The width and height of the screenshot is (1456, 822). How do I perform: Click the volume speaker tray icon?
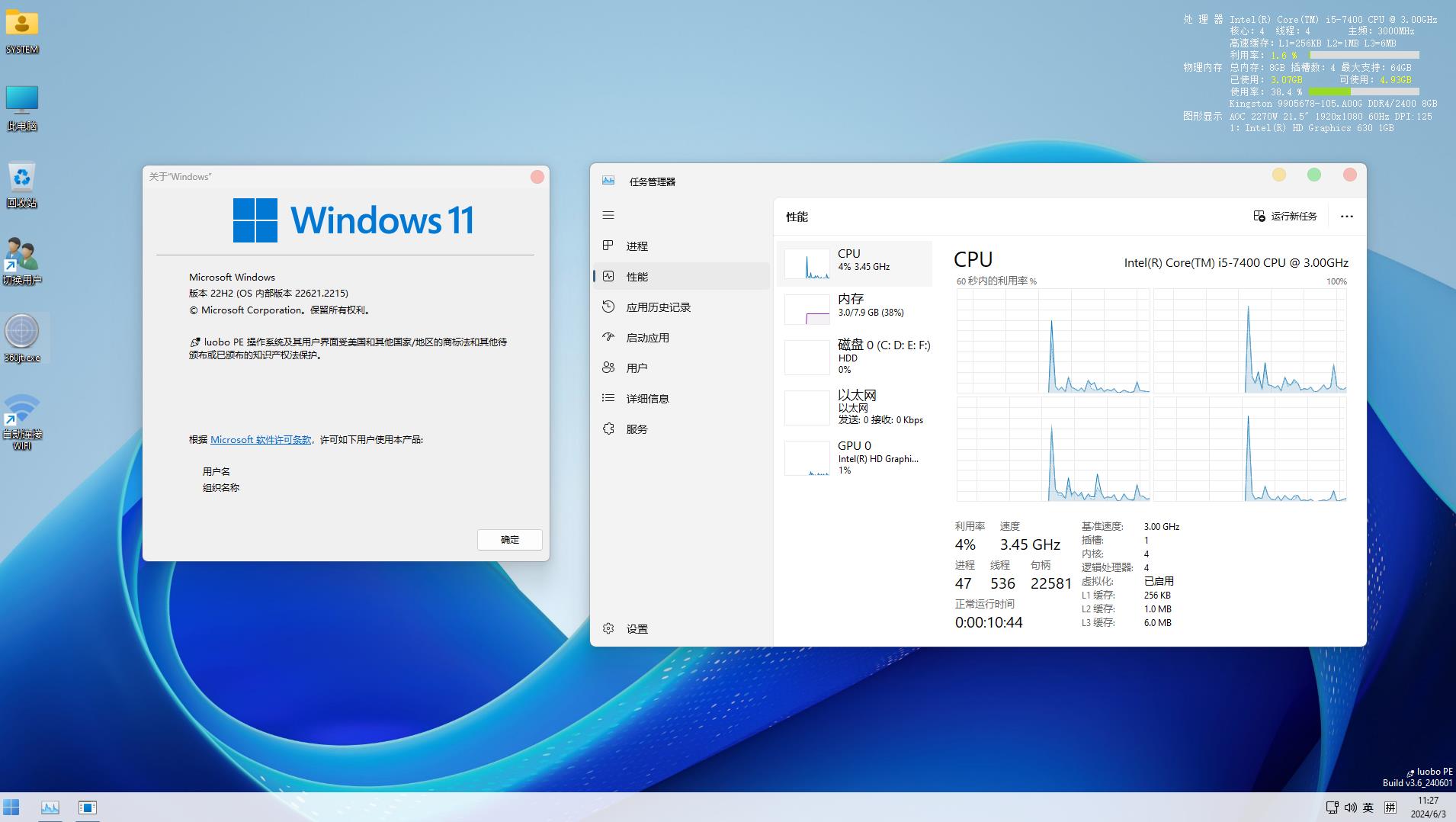pos(1351,808)
